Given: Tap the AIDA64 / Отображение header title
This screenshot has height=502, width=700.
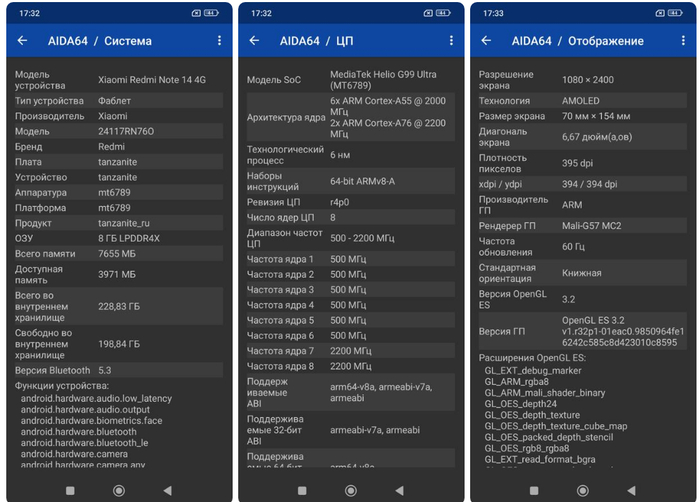Looking at the screenshot, I should (x=577, y=41).
